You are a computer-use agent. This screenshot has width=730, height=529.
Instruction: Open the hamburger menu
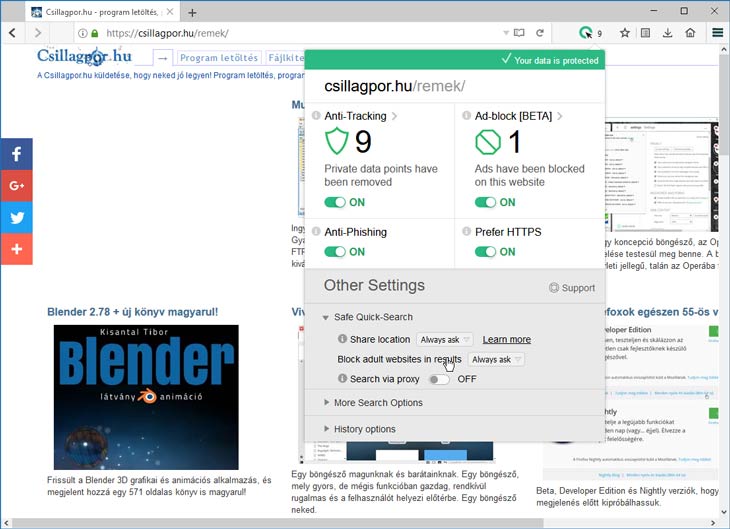pos(717,33)
